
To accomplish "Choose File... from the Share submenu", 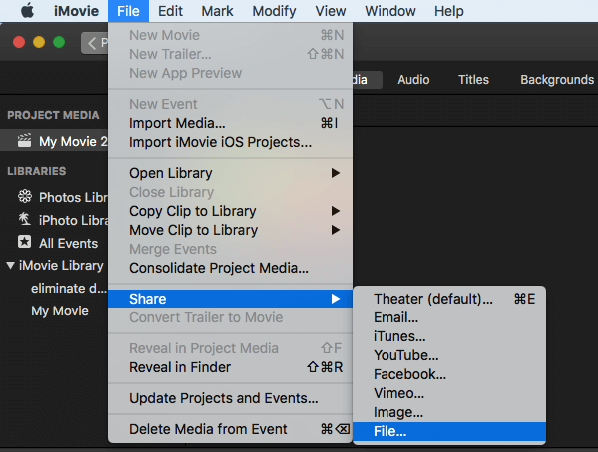I will pyautogui.click(x=449, y=431).
